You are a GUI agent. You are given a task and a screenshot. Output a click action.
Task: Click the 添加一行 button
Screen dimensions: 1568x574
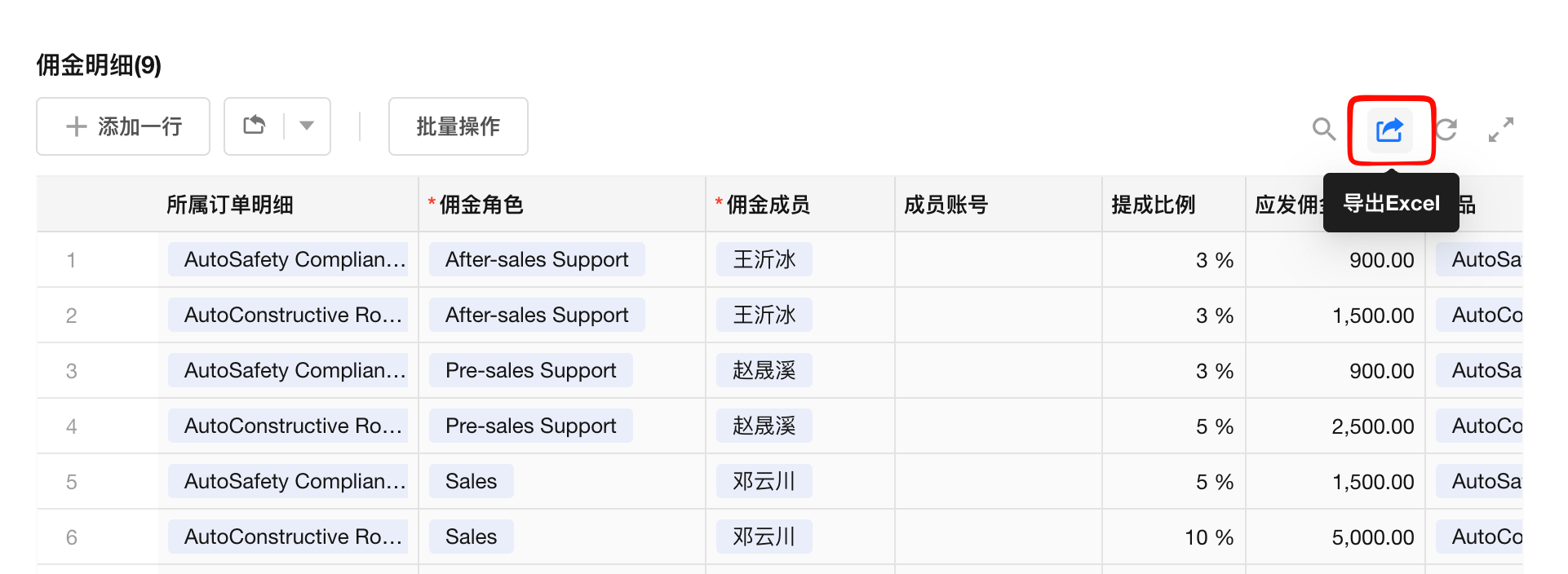pos(123,126)
